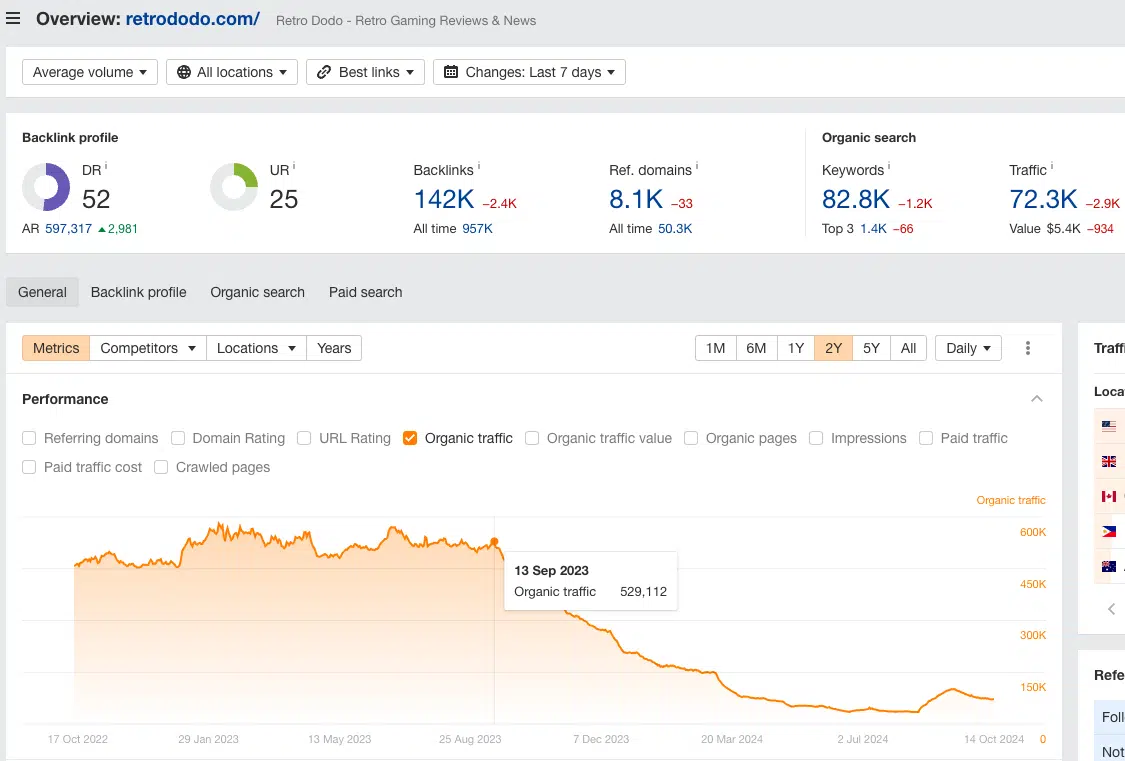Image resolution: width=1125 pixels, height=761 pixels.
Task: Open the retrododo.com link
Action: tap(195, 17)
